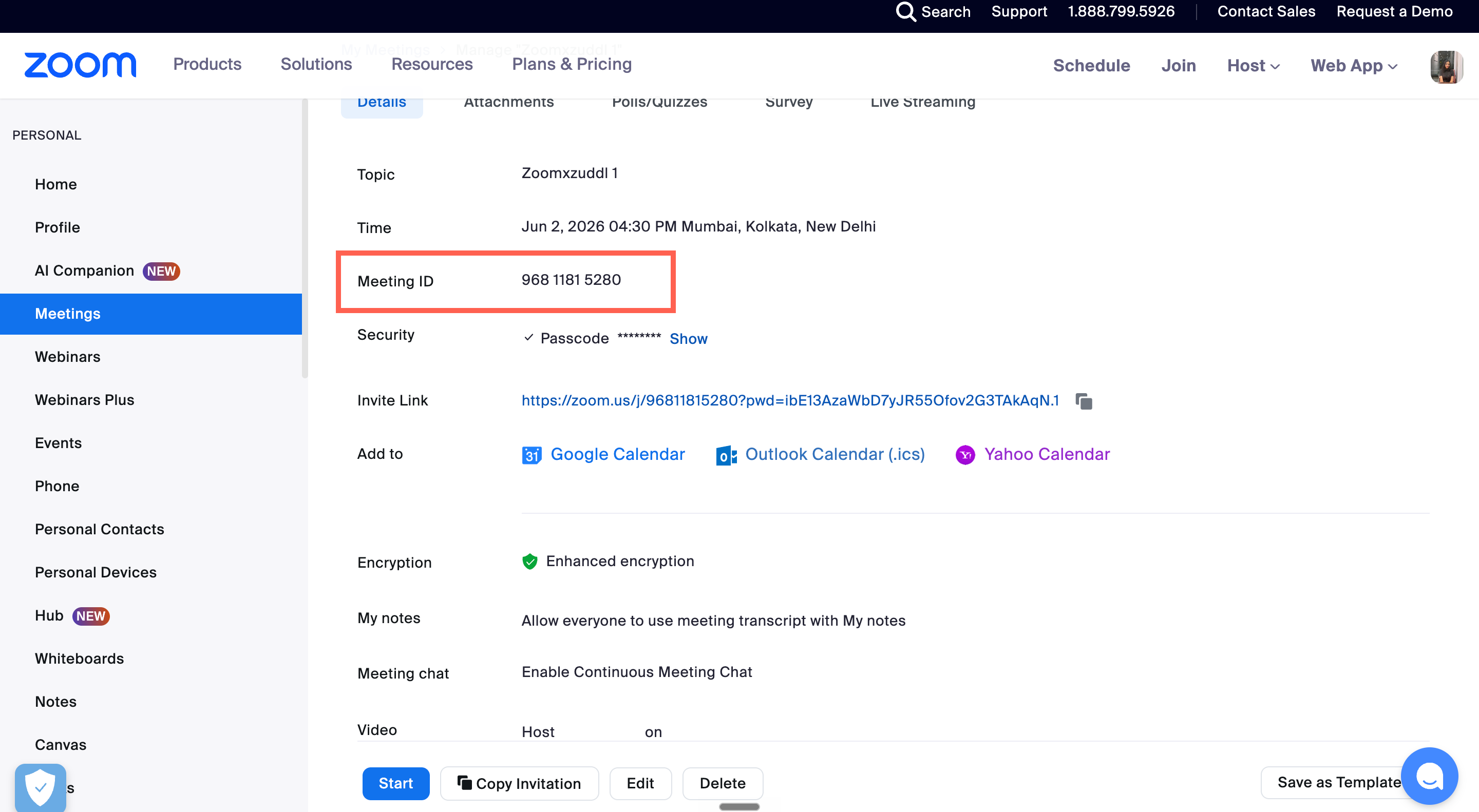Click the Google Calendar icon
This screenshot has width=1479, height=812.
tap(532, 455)
